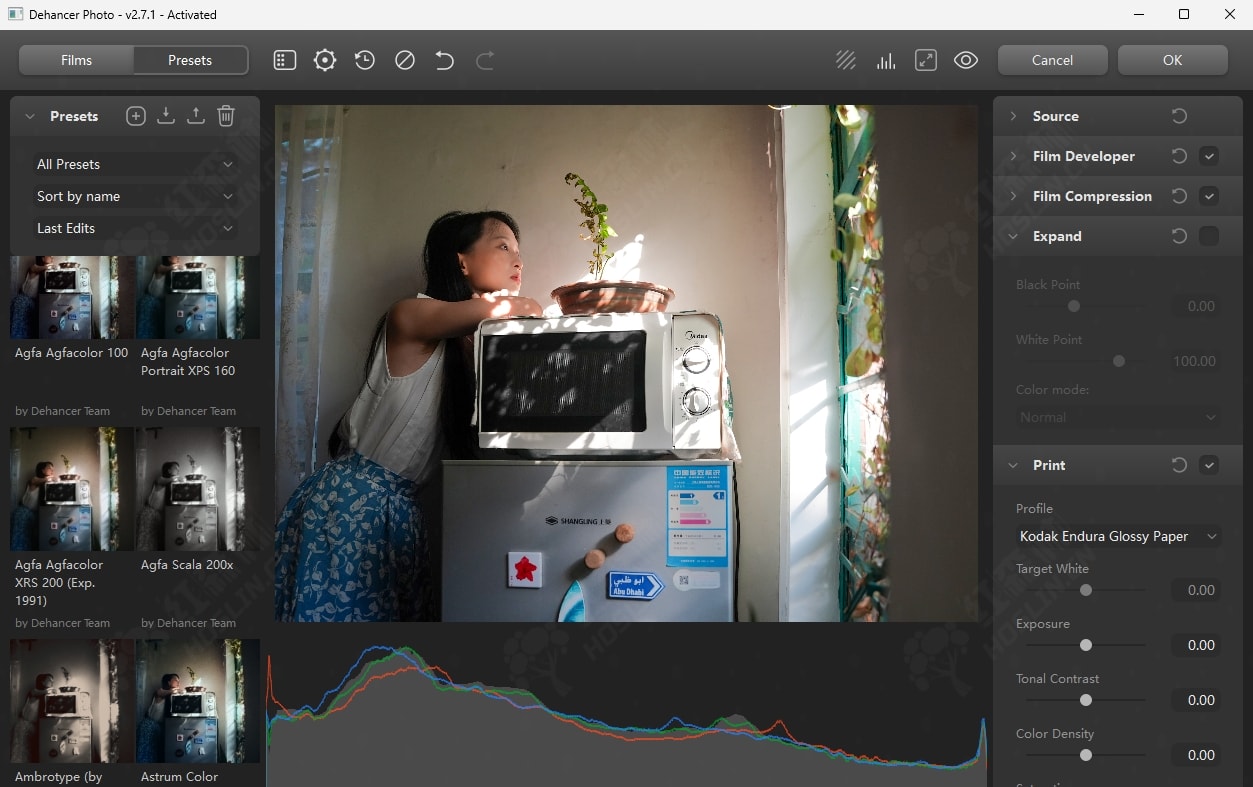The height and width of the screenshot is (787, 1253).
Task: Reset the Source section
Action: pos(1179,116)
